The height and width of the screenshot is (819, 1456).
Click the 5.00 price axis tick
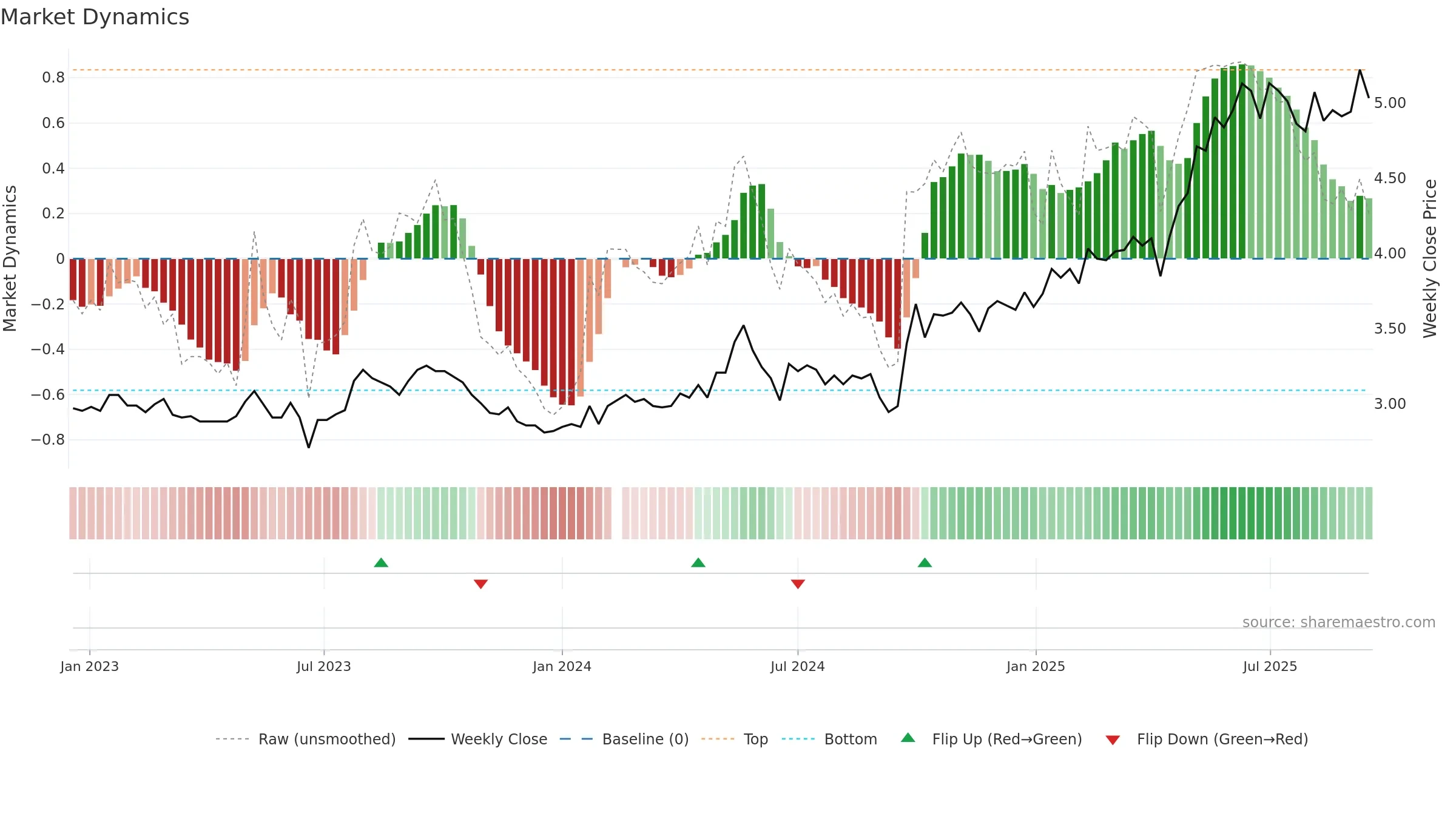pyautogui.click(x=1390, y=103)
